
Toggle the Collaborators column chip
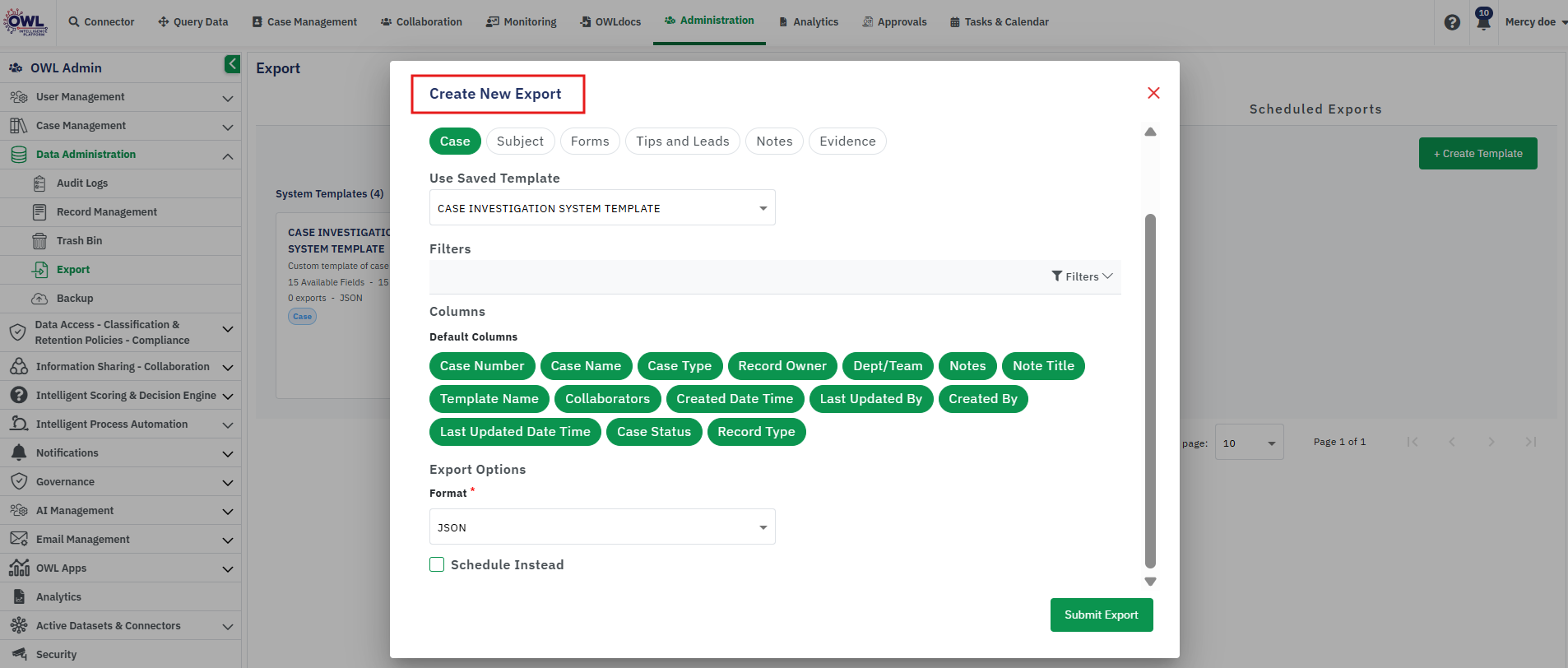point(607,399)
